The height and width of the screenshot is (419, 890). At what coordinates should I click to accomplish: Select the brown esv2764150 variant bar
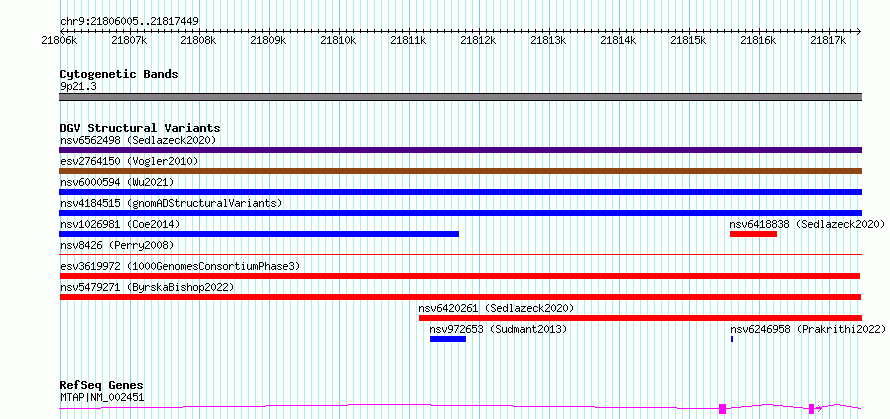point(460,171)
